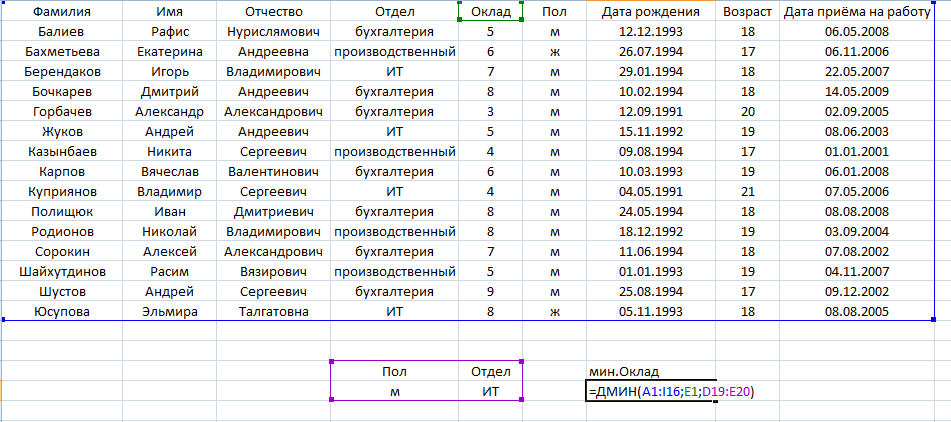The image size is (951, 422).
Task: Select the patronymic cell Вязирович
Action: coord(273,272)
